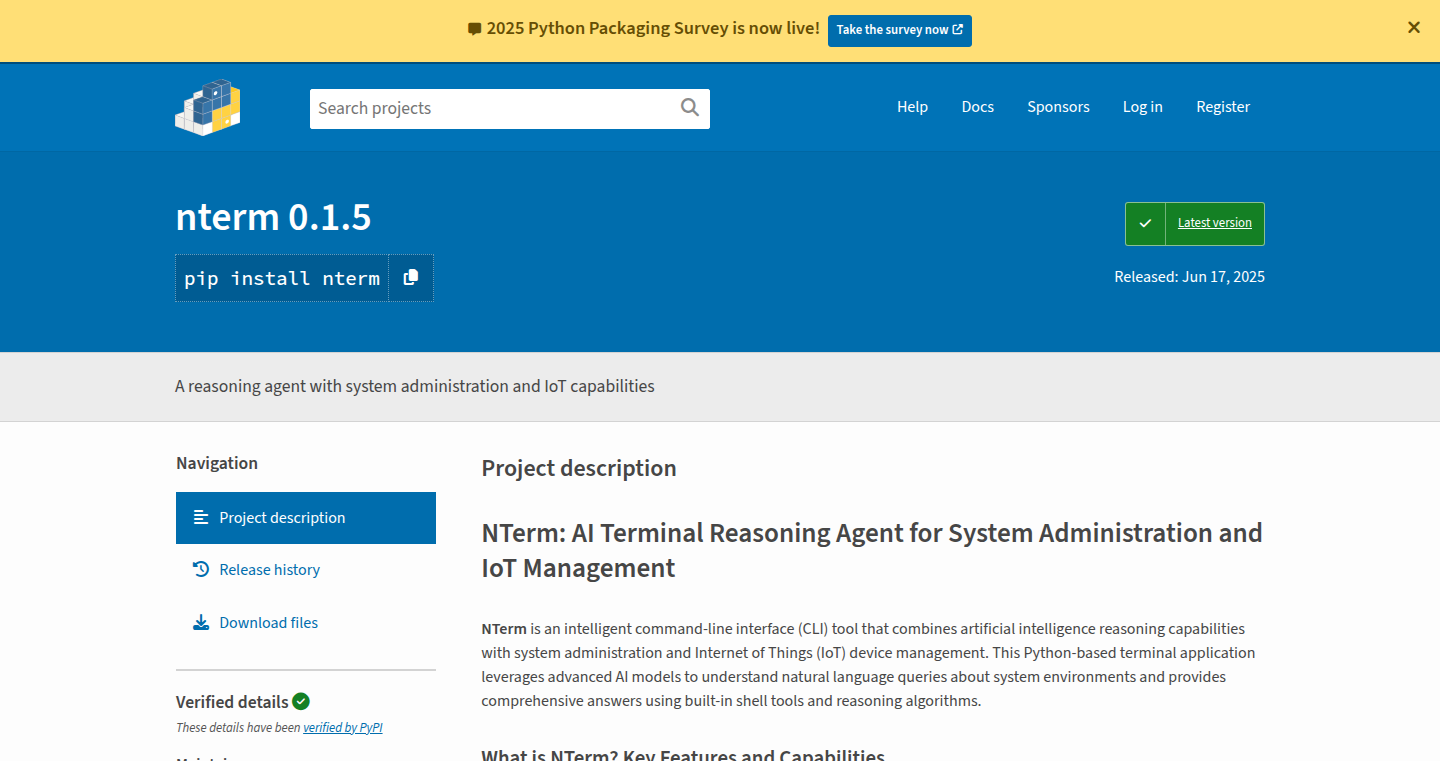This screenshot has height=761, width=1440.
Task: Click the survey banner speech bubble icon
Action: pos(474,29)
